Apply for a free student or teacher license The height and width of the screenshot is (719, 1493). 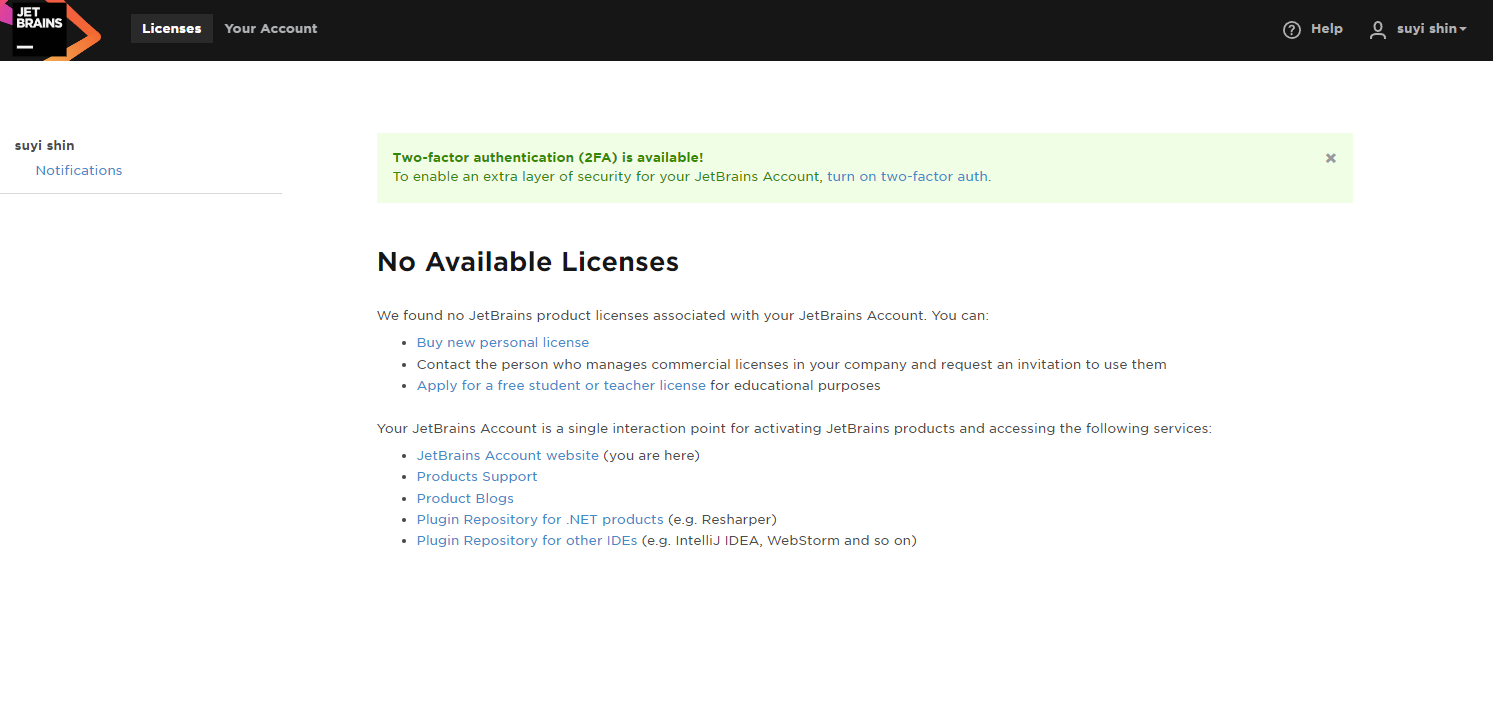tap(561, 386)
